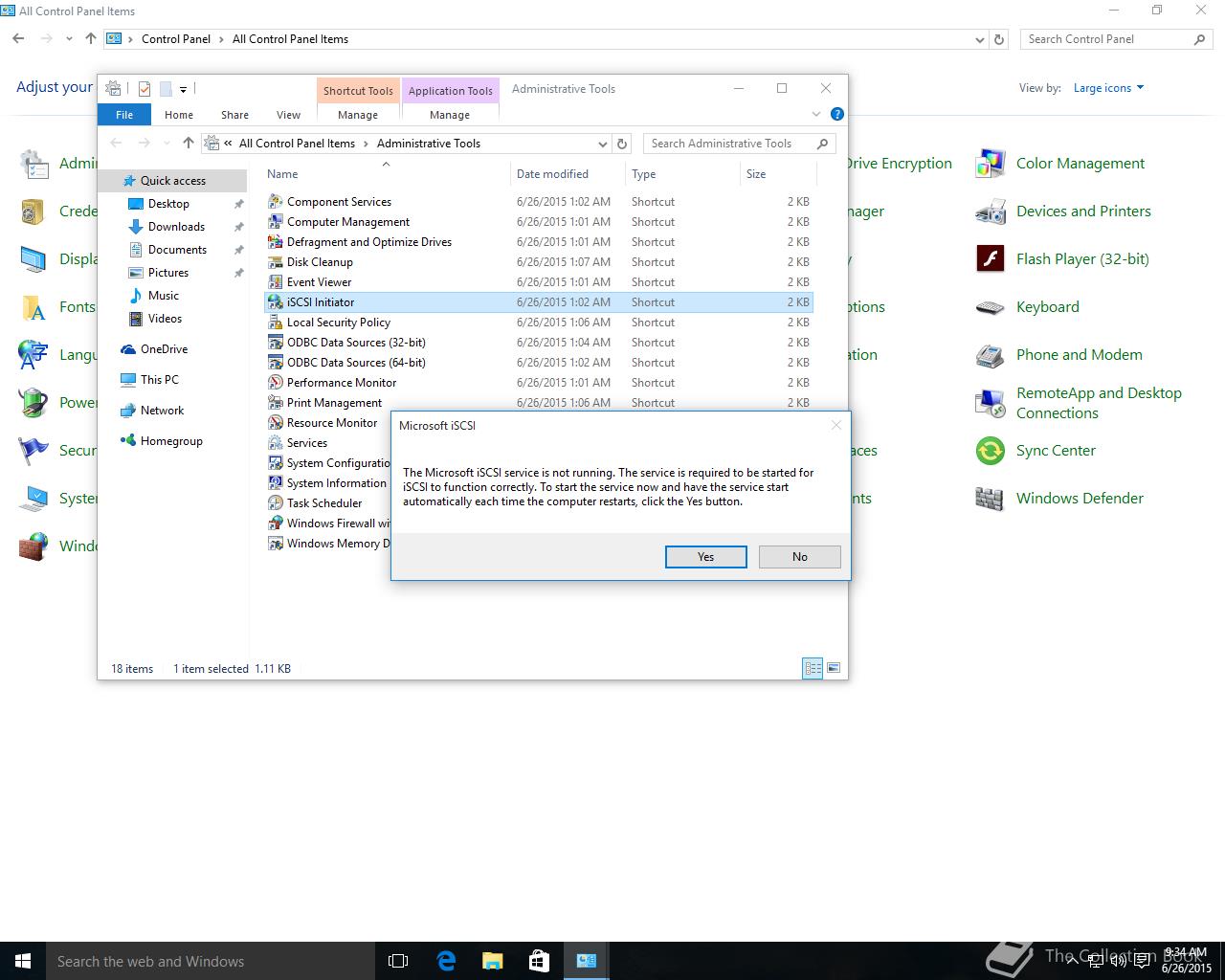Go up one level in Administrative Tools
Viewport: 1225px width, 980px height.
click(189, 144)
